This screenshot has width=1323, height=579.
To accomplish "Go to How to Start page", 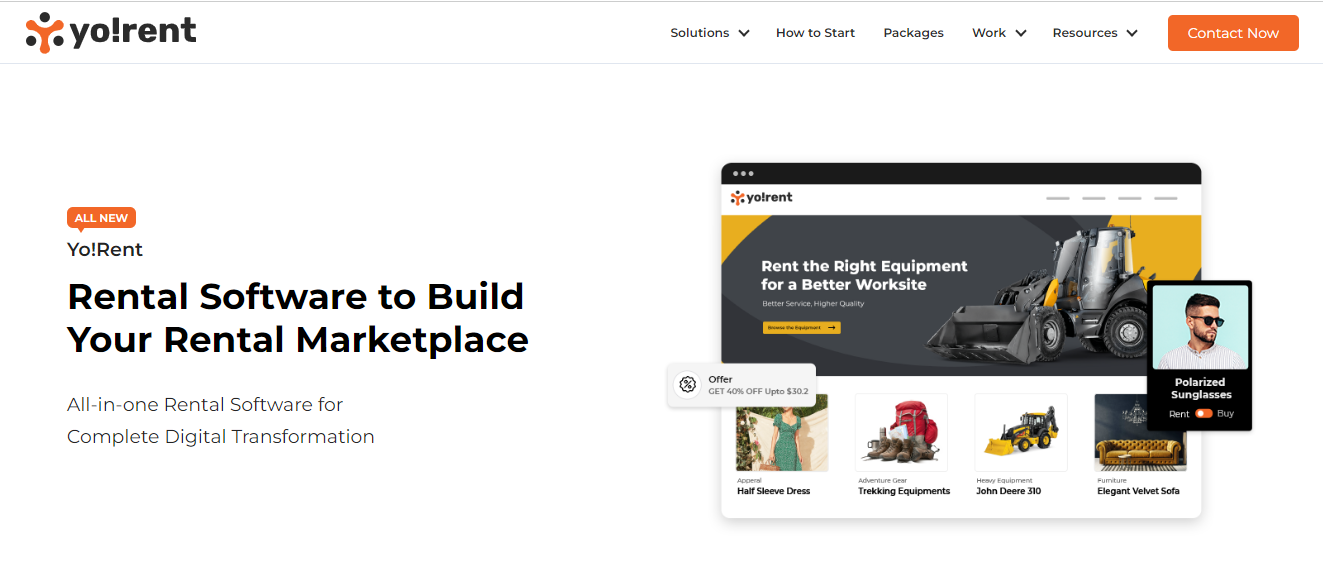I will pyautogui.click(x=815, y=33).
